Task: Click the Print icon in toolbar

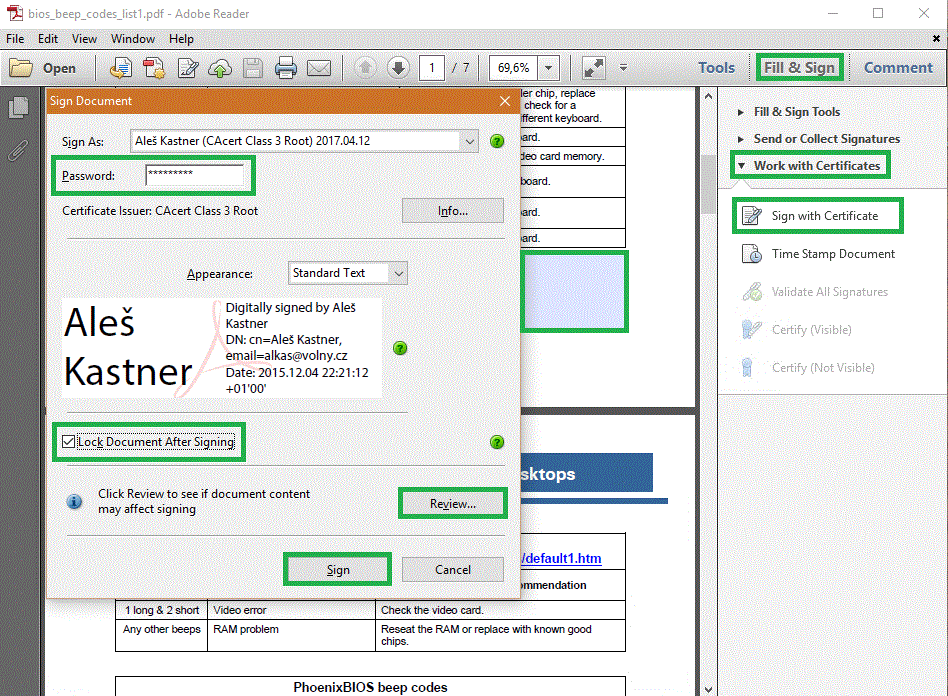Action: pyautogui.click(x=286, y=68)
